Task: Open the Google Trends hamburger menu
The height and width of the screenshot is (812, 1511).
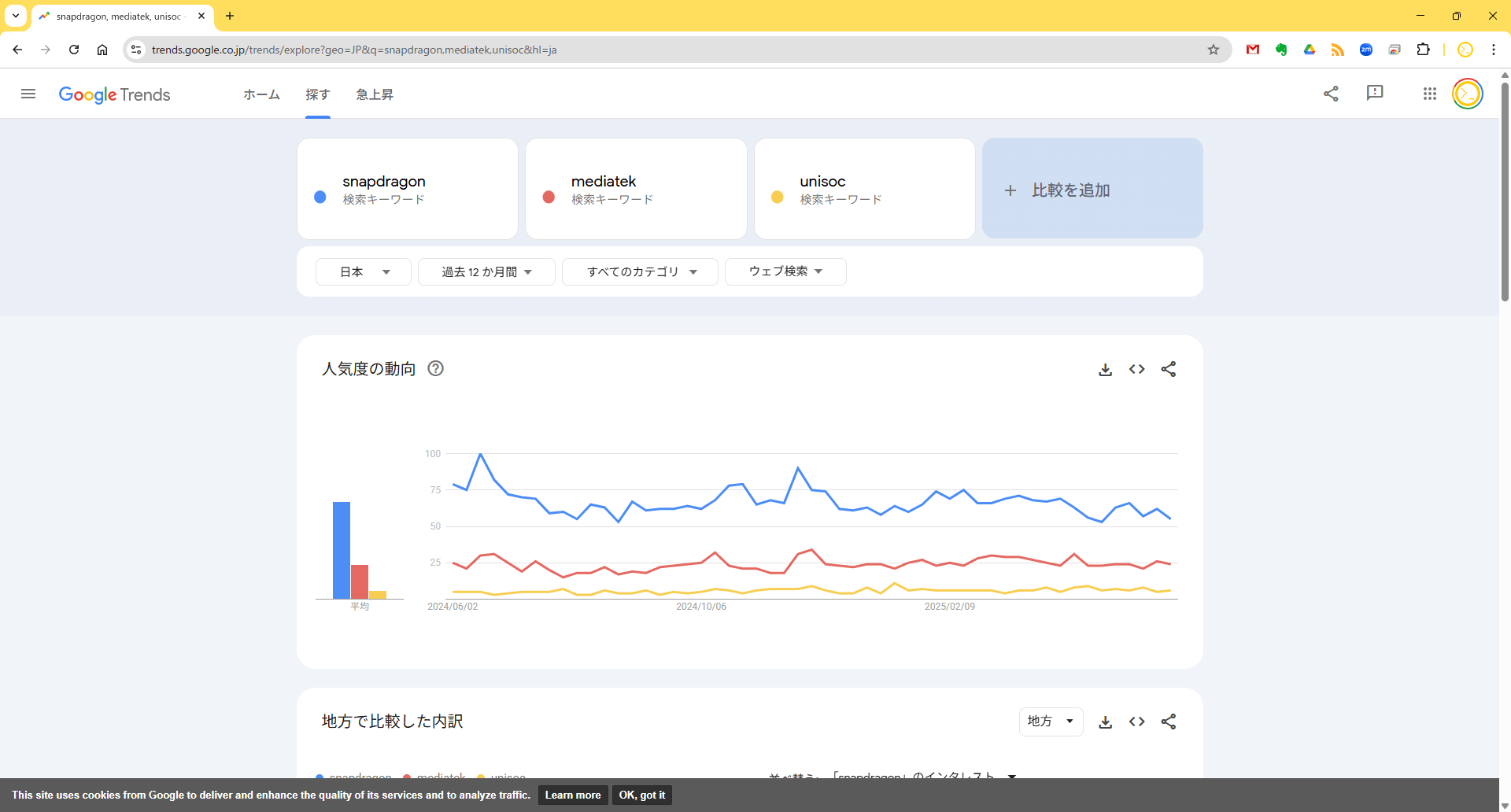Action: 28,94
